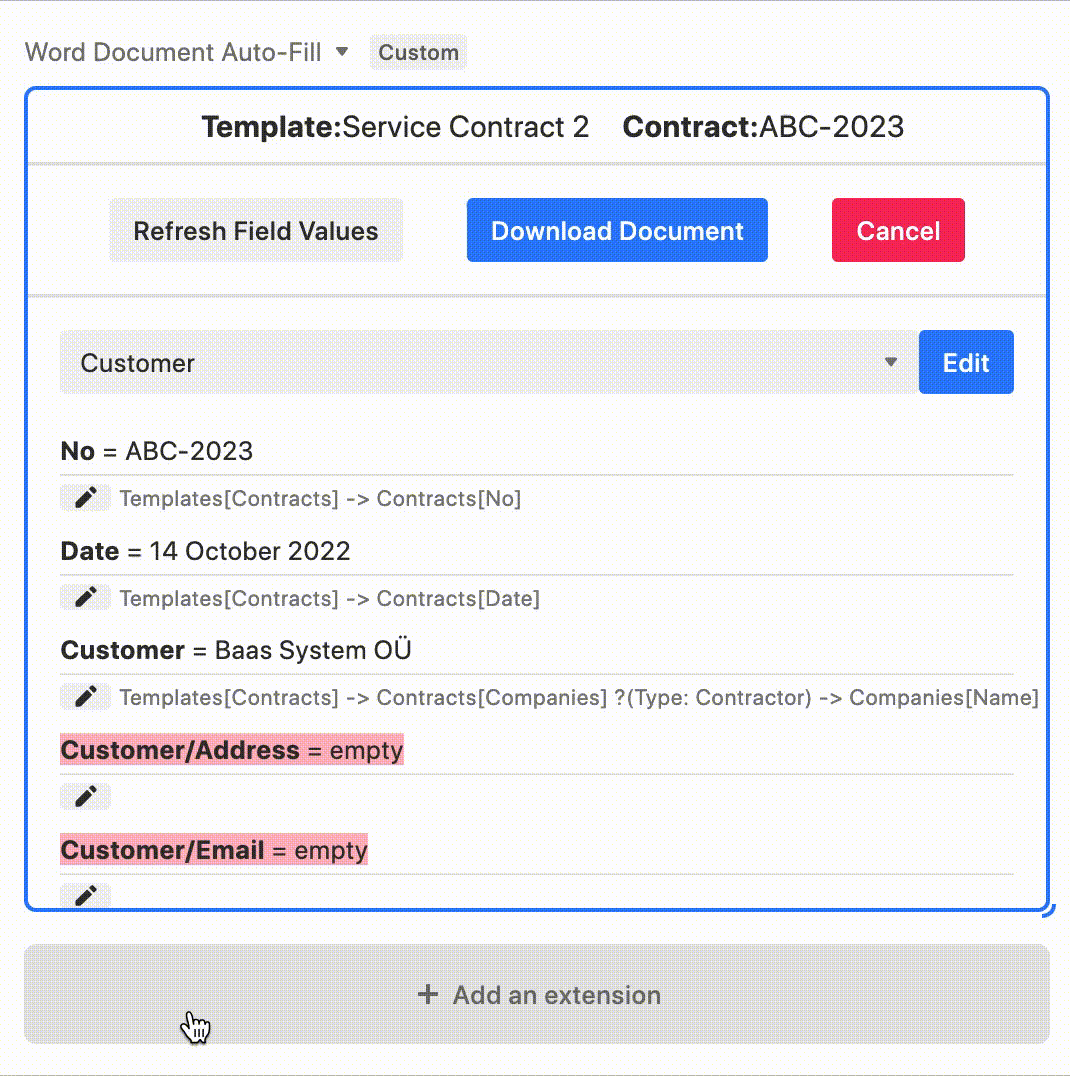Image resolution: width=1070 pixels, height=1076 pixels.
Task: Click the plus icon beside Add an extension
Action: [x=428, y=995]
